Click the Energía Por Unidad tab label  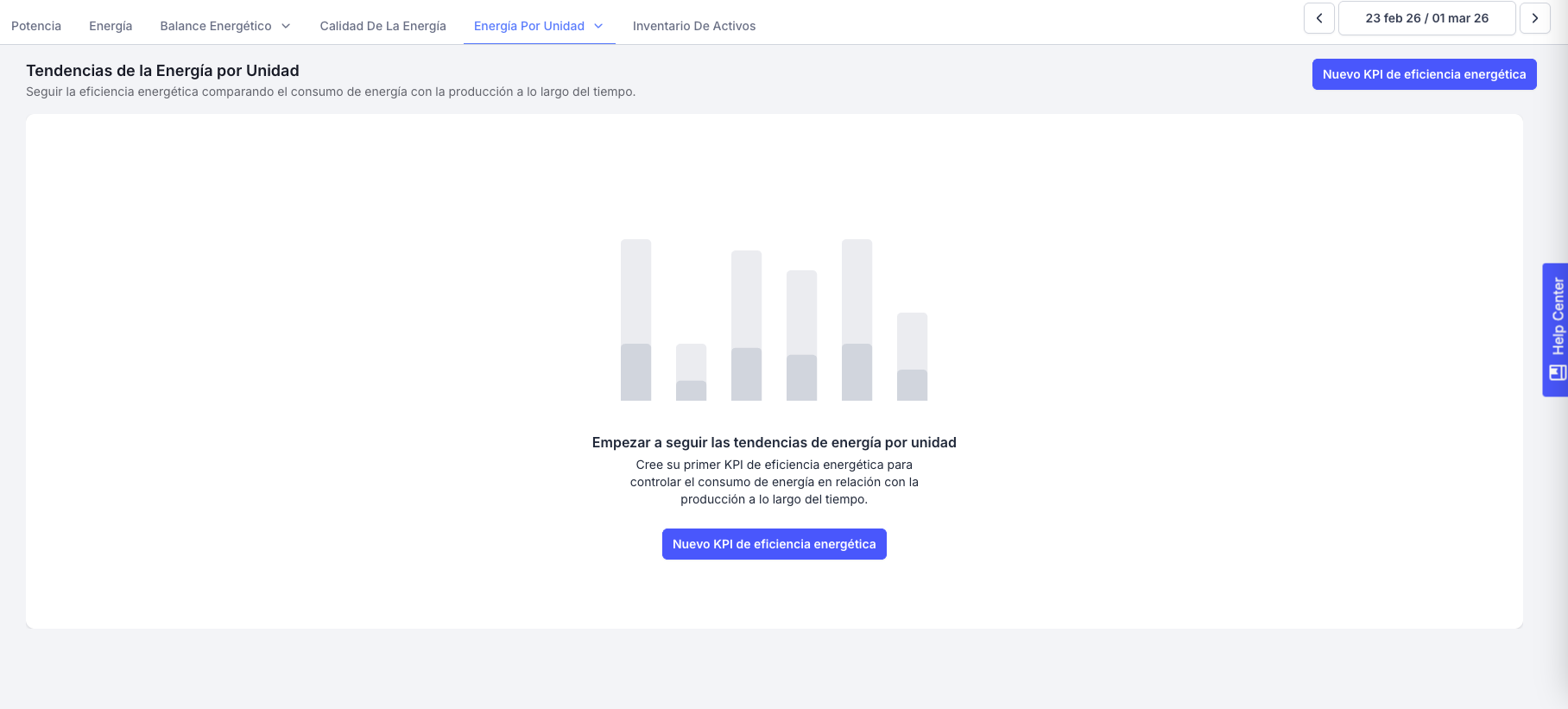tap(528, 26)
